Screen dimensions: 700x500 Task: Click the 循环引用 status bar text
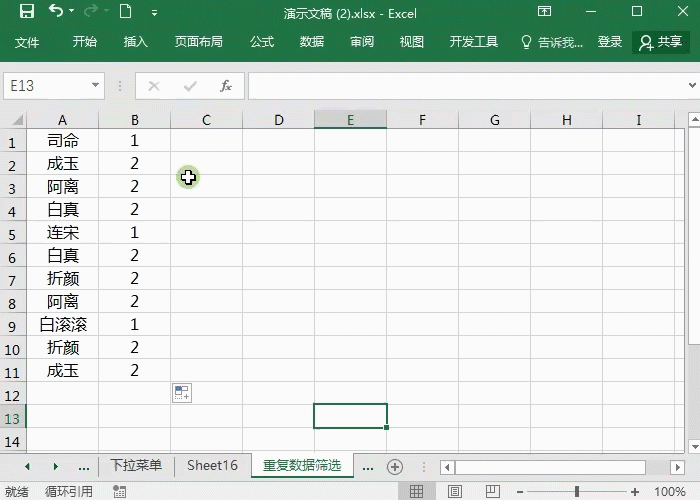pos(68,492)
